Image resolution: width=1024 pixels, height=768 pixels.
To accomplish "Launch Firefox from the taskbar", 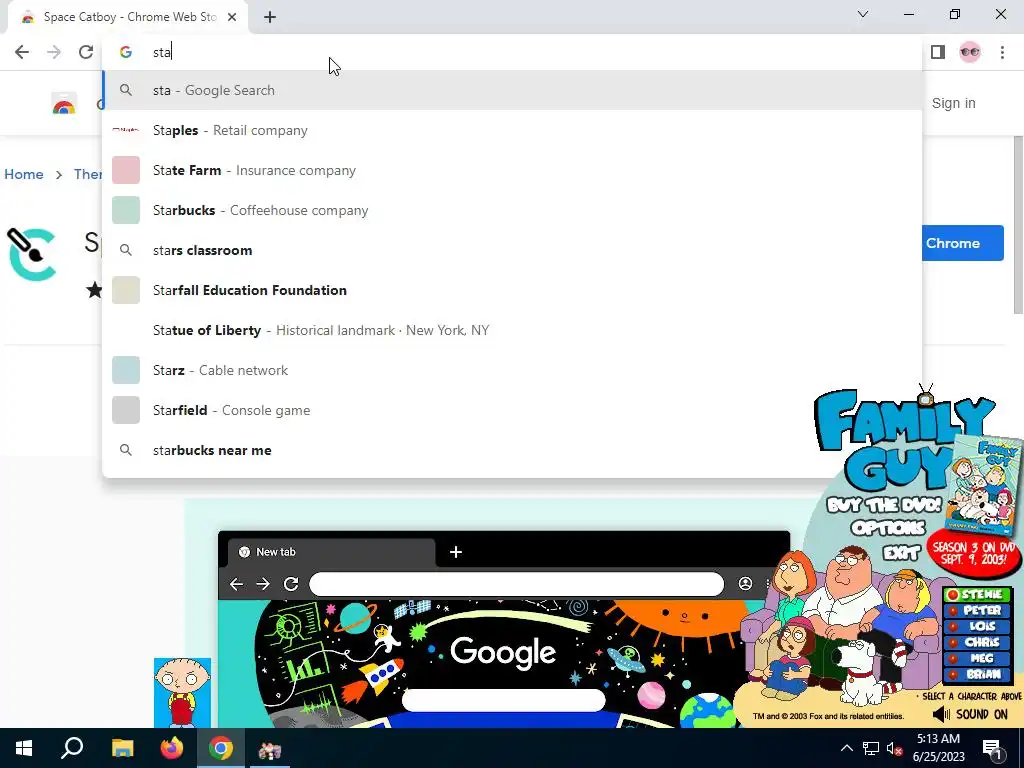I will click(172, 748).
